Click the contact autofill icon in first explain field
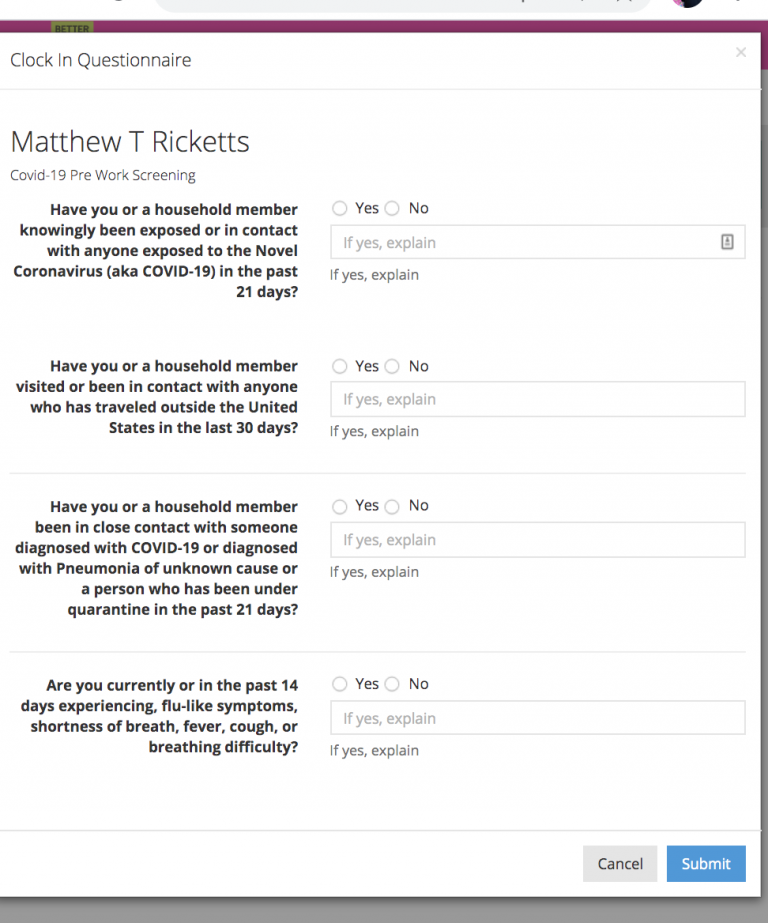 [x=727, y=242]
